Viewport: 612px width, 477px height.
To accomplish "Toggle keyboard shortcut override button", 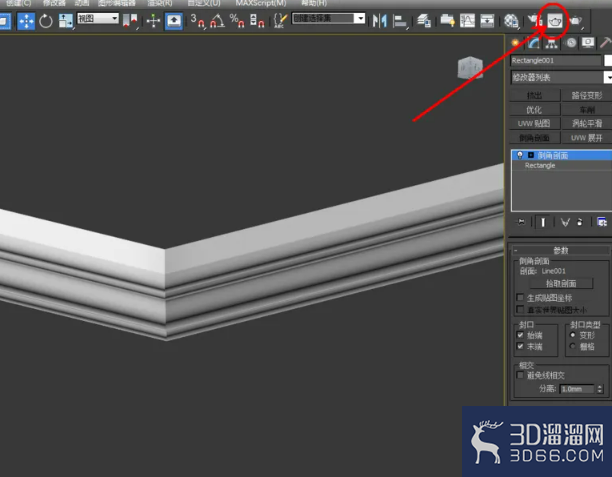I will [x=174, y=21].
